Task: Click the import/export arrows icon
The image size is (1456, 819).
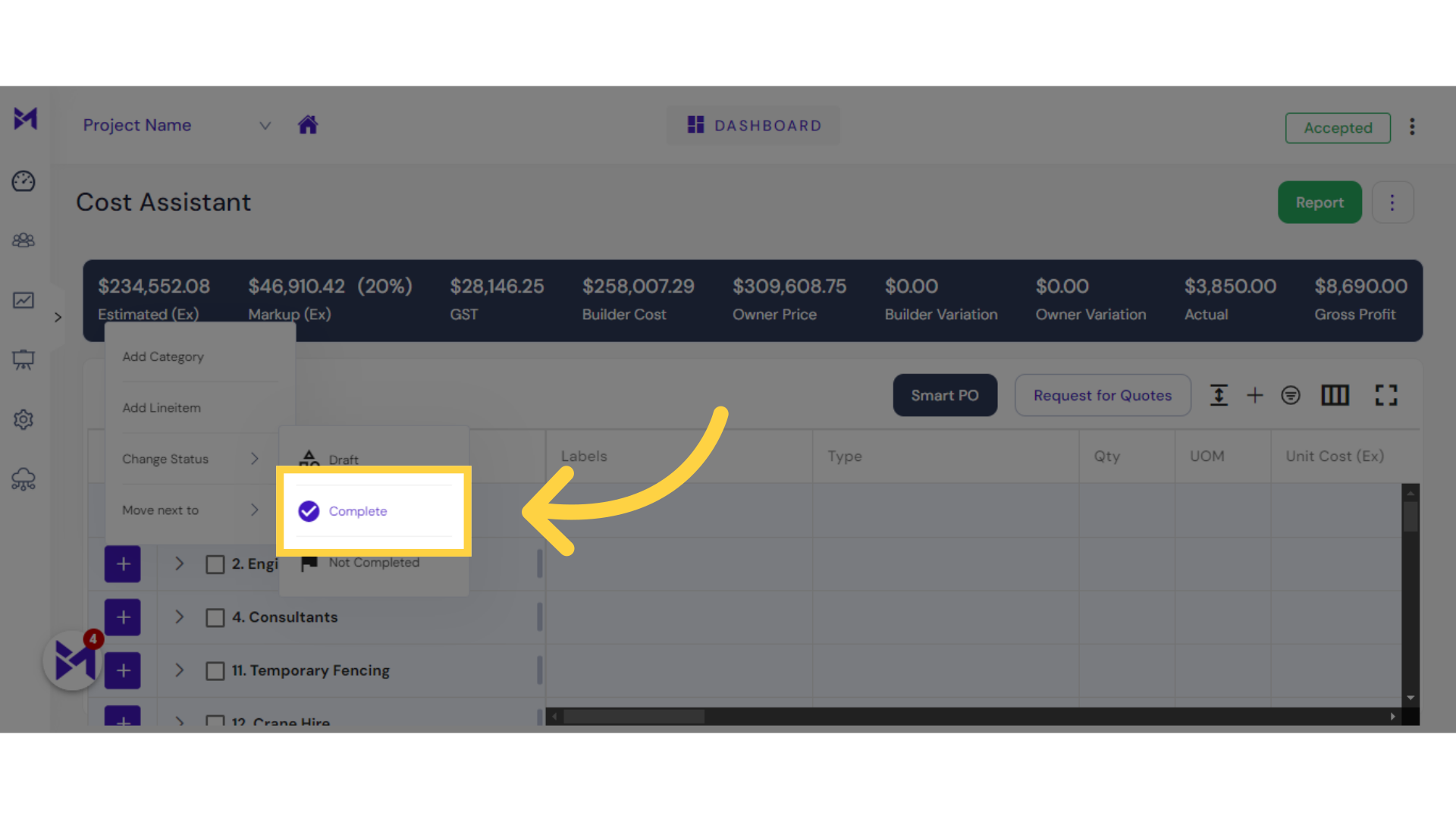Action: (x=1219, y=395)
